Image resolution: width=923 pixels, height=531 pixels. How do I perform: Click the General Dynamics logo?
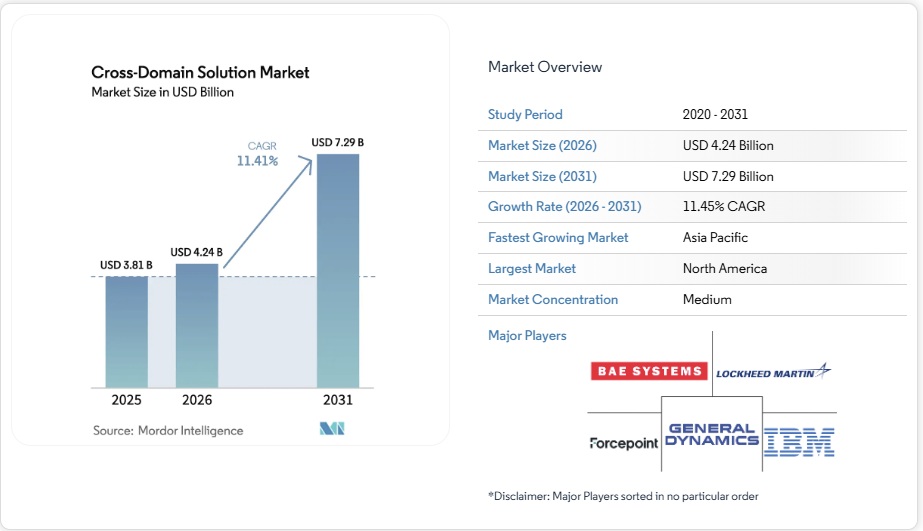(711, 434)
